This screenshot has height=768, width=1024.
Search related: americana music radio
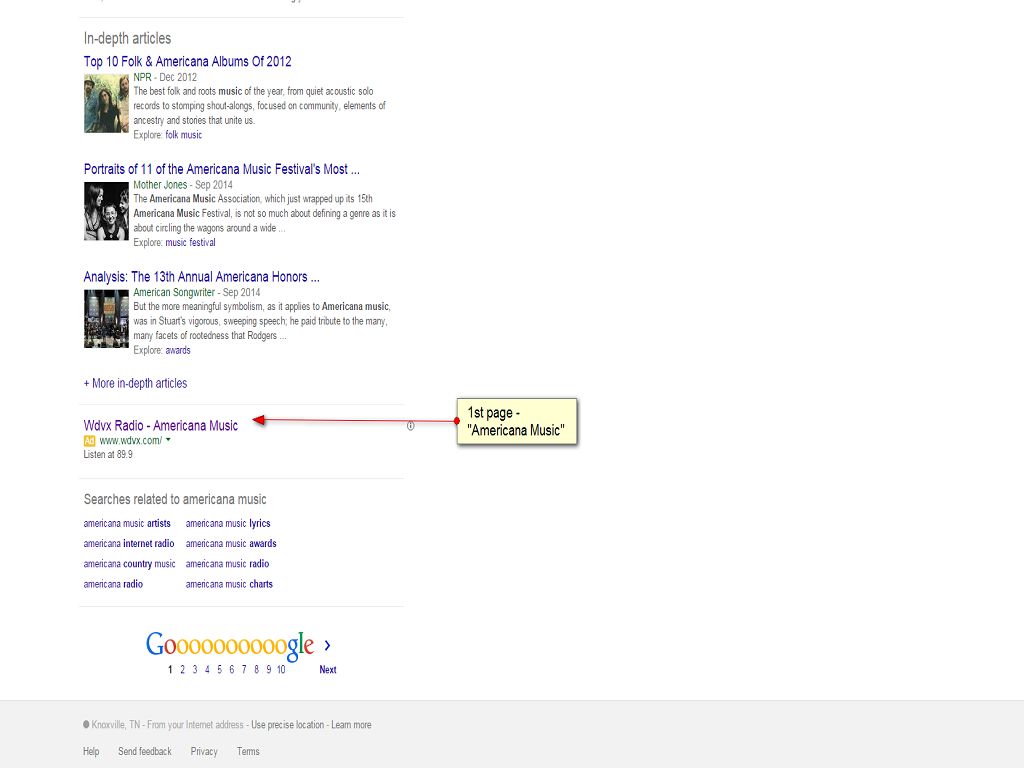point(227,564)
